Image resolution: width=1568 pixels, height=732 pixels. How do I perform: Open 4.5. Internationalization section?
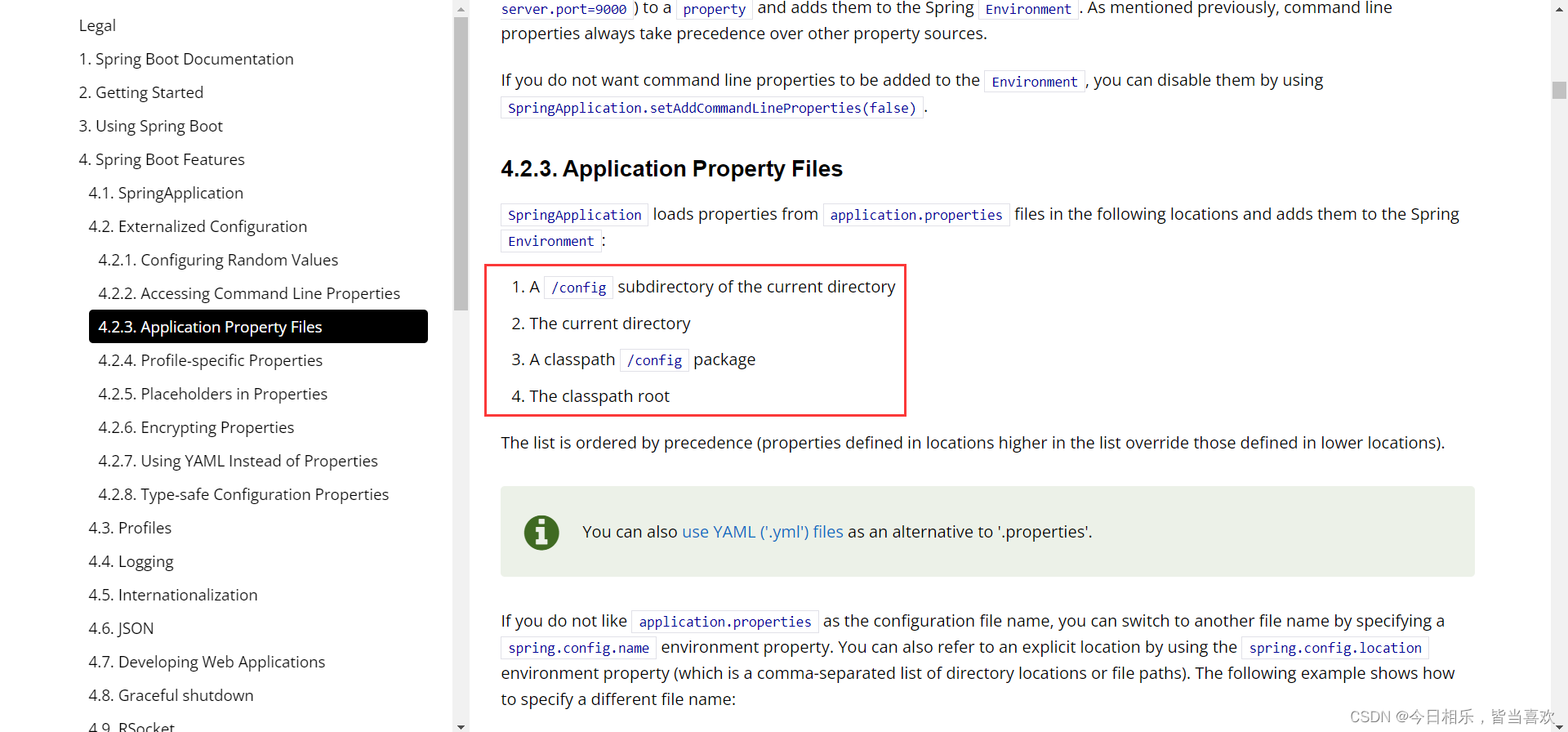point(173,595)
